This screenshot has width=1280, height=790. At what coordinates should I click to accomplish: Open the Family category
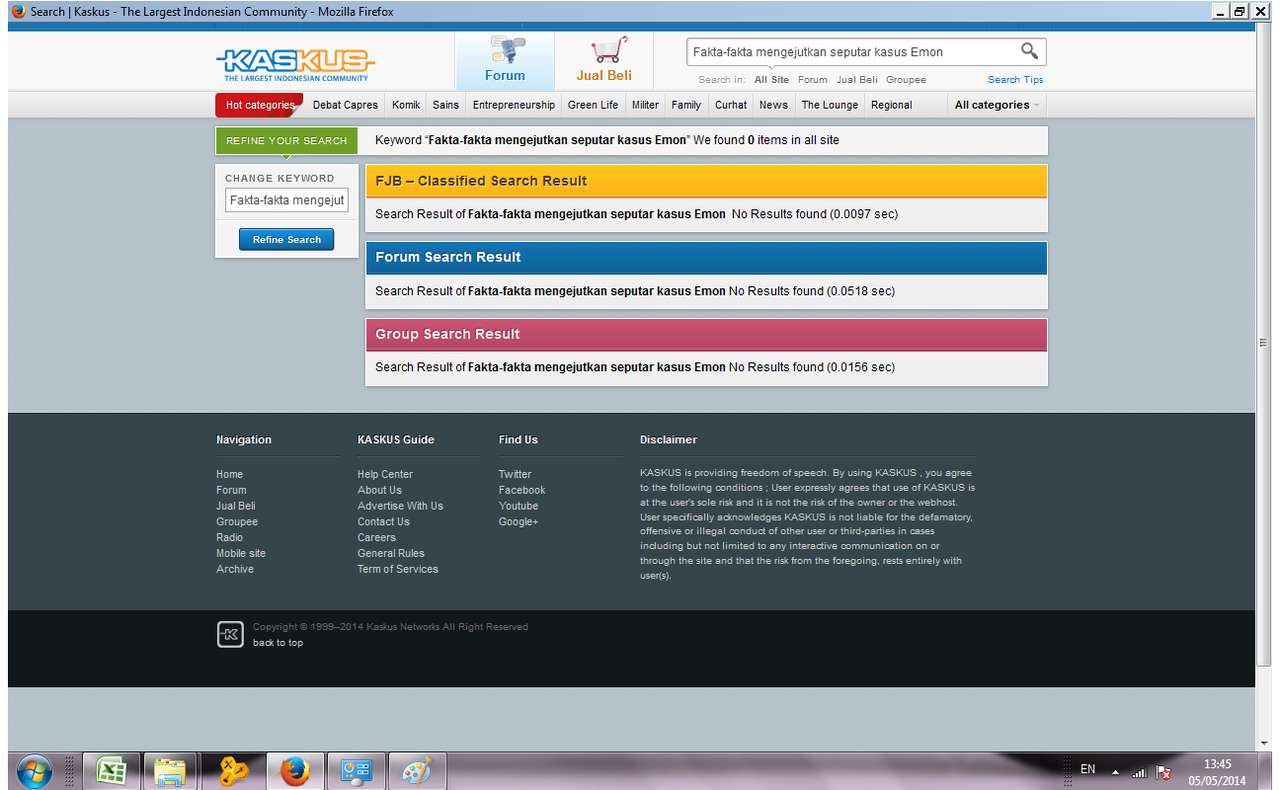[686, 105]
